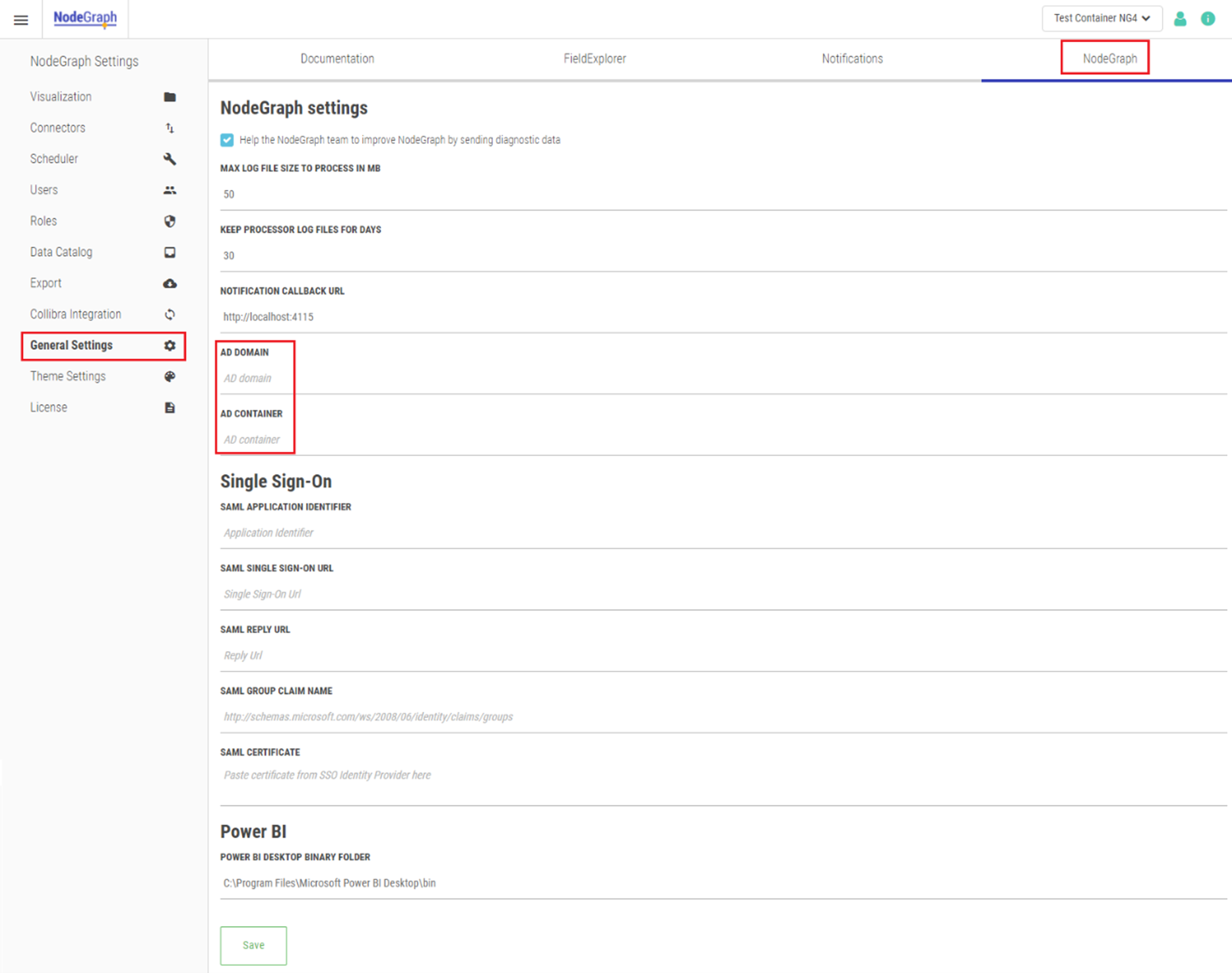Click the Power BI section heading
This screenshot has height=973, width=1232.
[x=253, y=832]
